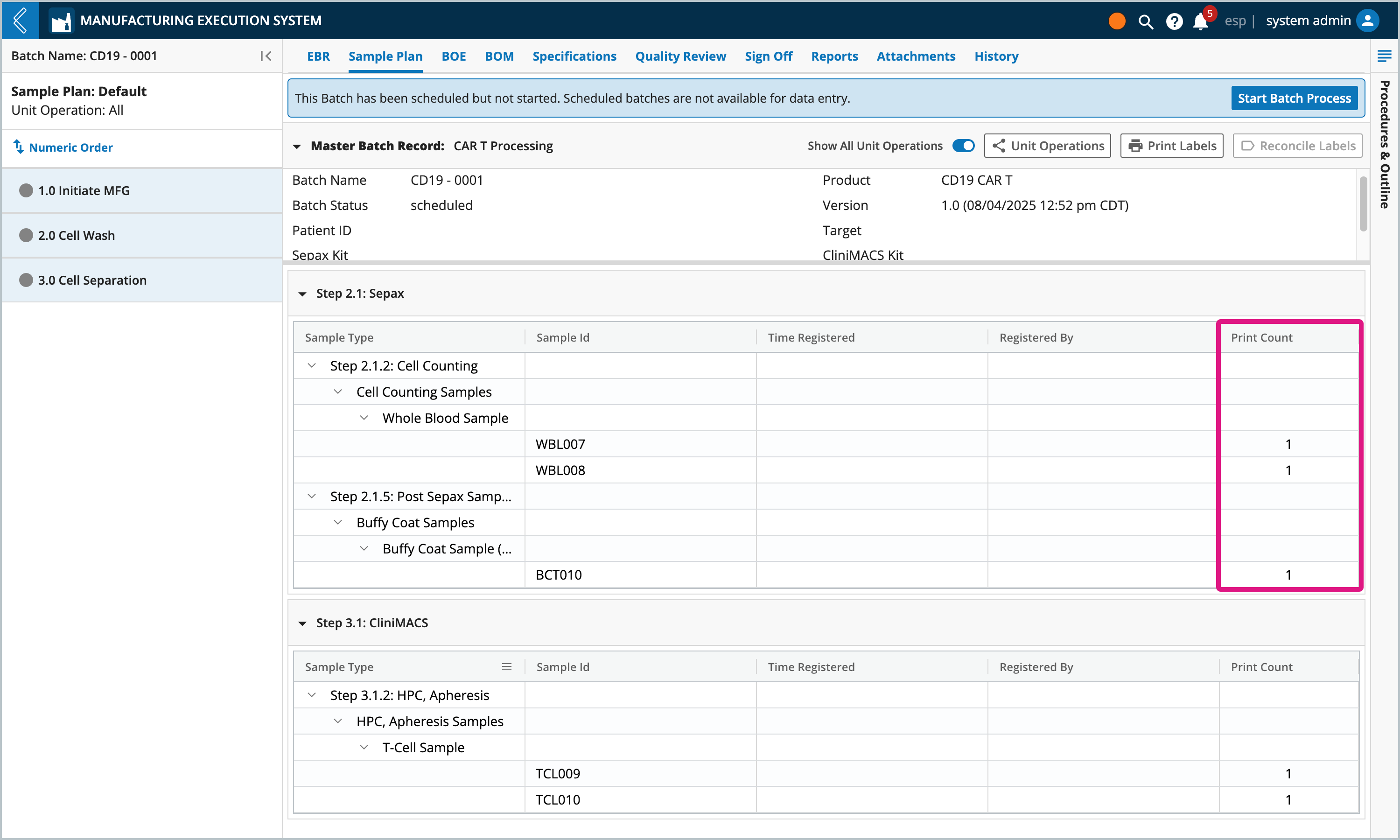Click the orange status indicator circle

point(1116,21)
